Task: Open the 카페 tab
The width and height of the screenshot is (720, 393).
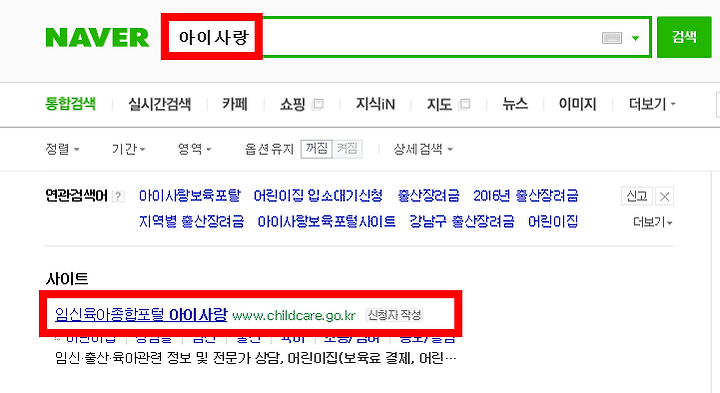Action: pyautogui.click(x=235, y=104)
